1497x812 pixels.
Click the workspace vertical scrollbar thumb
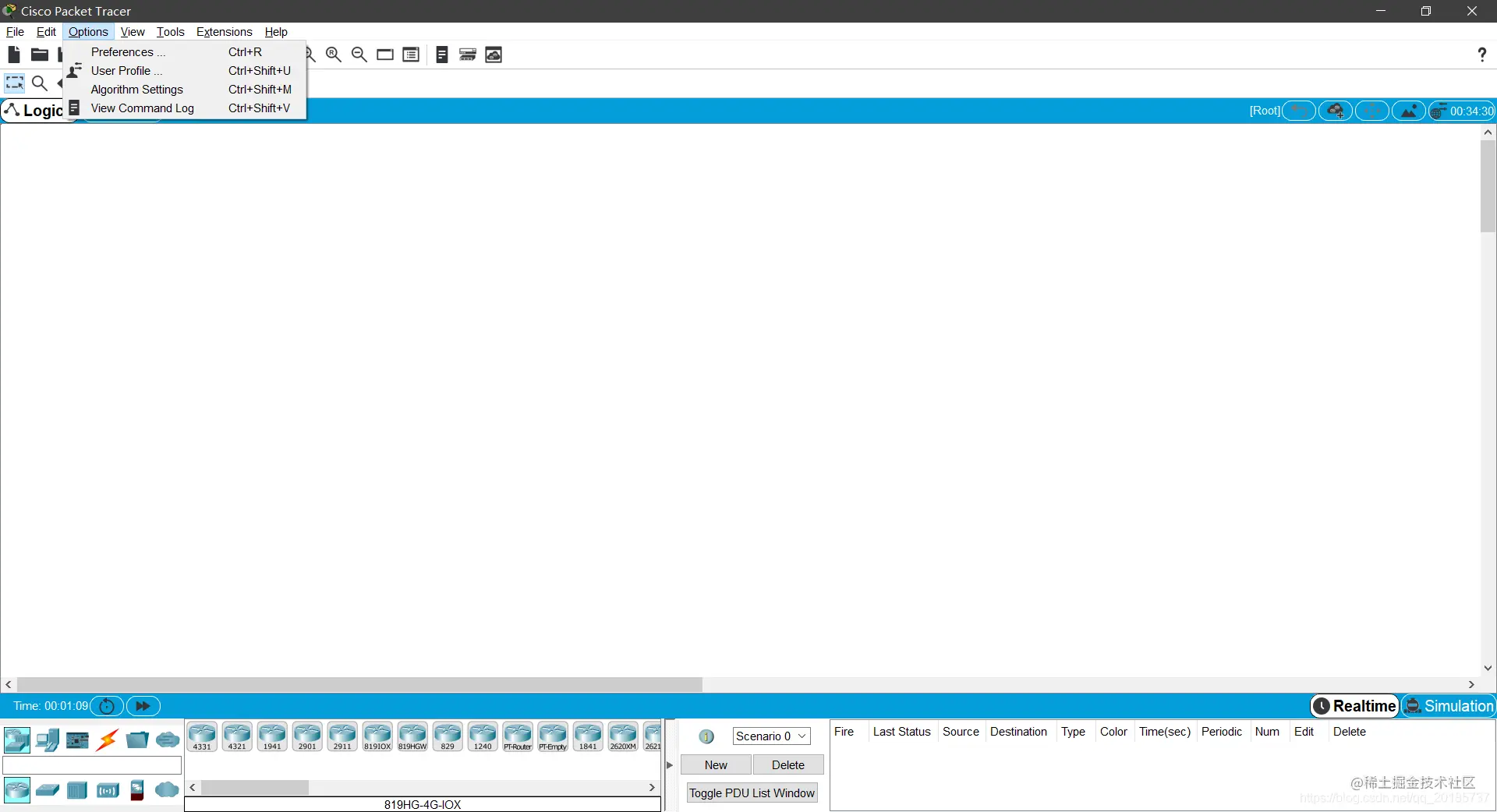[1488, 185]
